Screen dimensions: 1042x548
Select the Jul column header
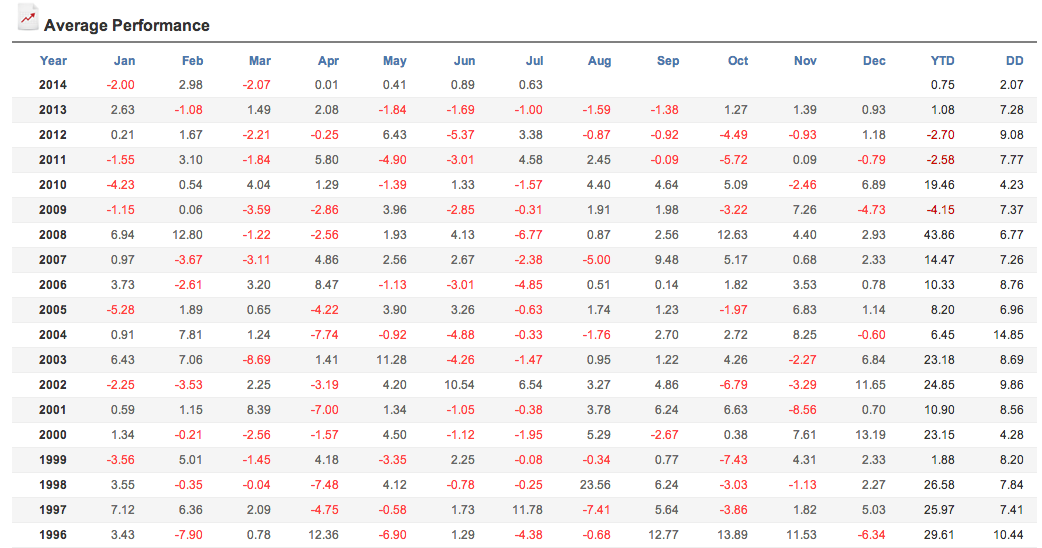pos(535,60)
